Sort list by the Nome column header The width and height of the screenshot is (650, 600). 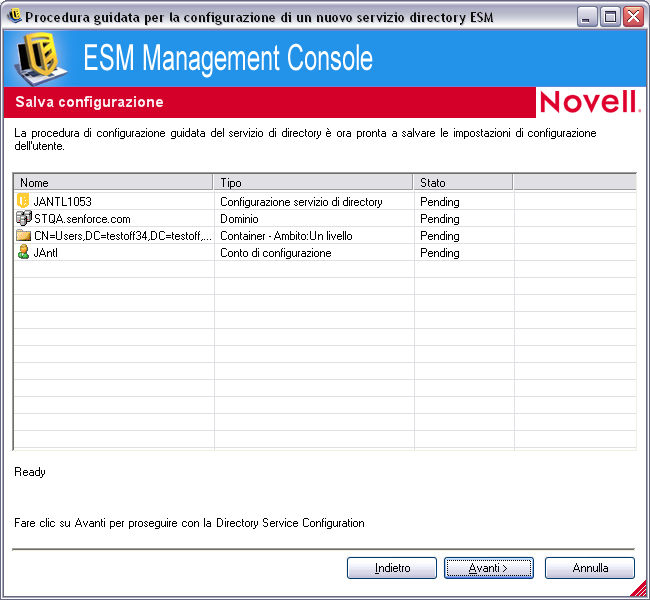tap(114, 183)
